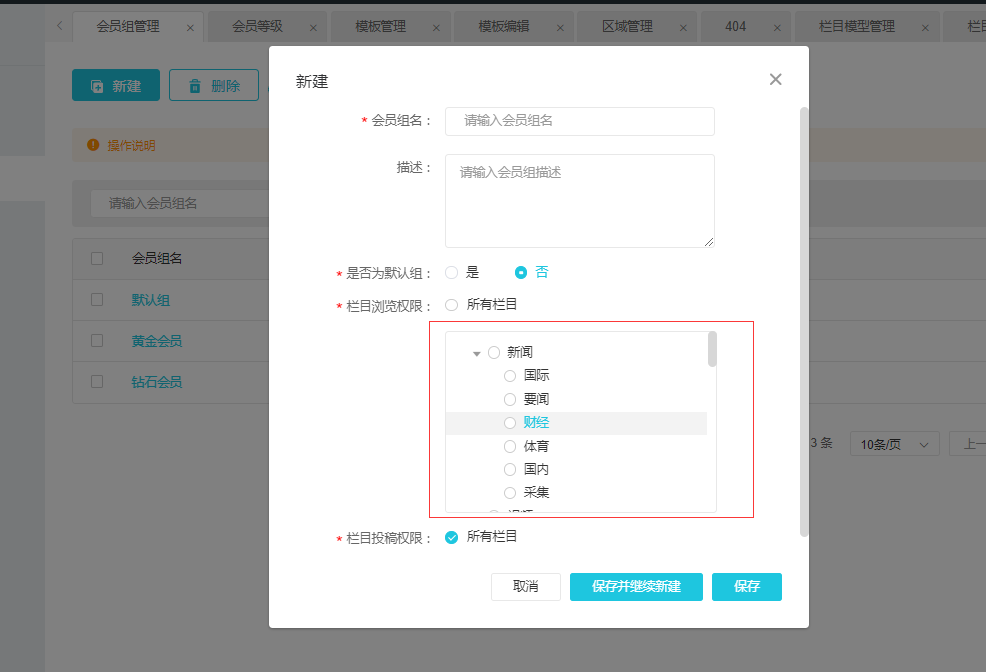This screenshot has height=672, width=986.
Task: Close the 模板编辑 tab
Action: [560, 28]
